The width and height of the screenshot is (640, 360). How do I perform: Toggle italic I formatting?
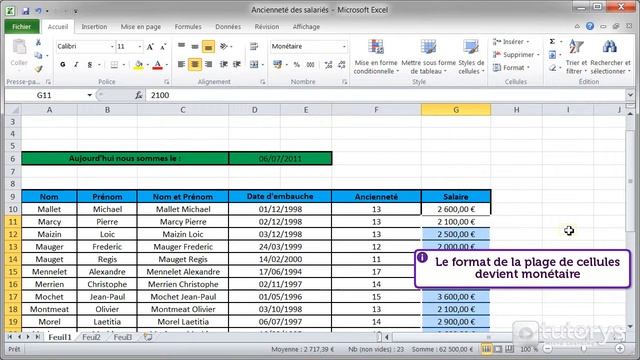76,64
